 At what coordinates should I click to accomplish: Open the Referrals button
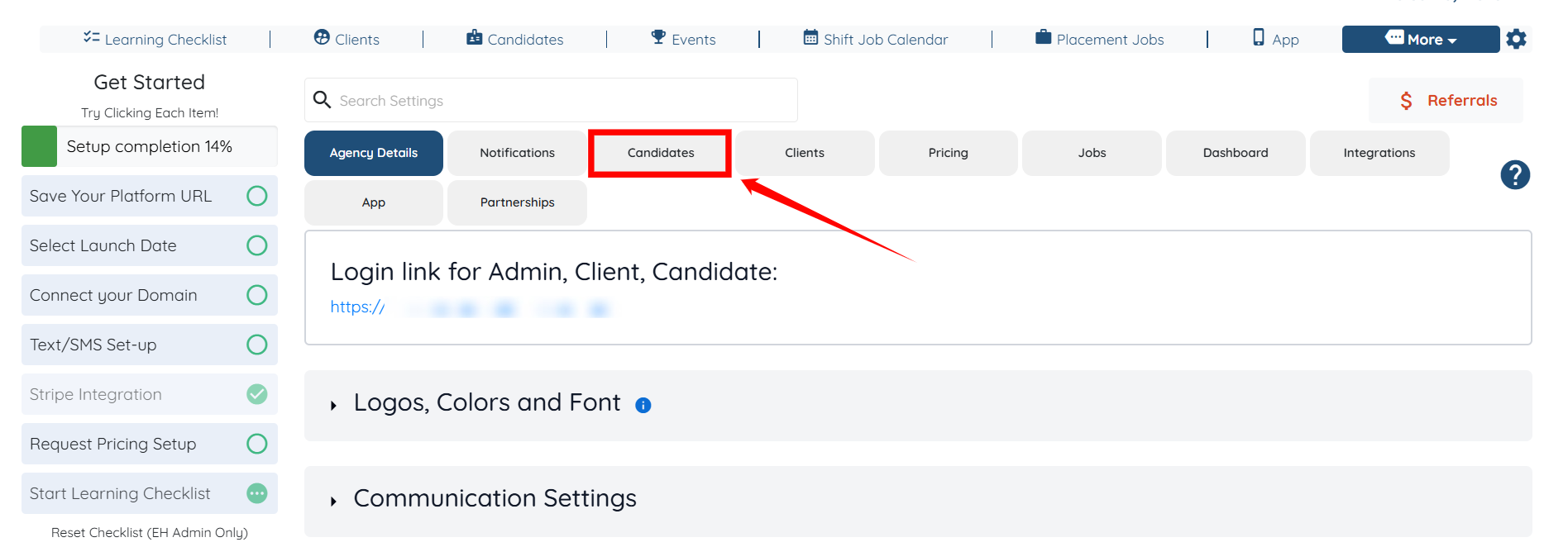pyautogui.click(x=1446, y=101)
